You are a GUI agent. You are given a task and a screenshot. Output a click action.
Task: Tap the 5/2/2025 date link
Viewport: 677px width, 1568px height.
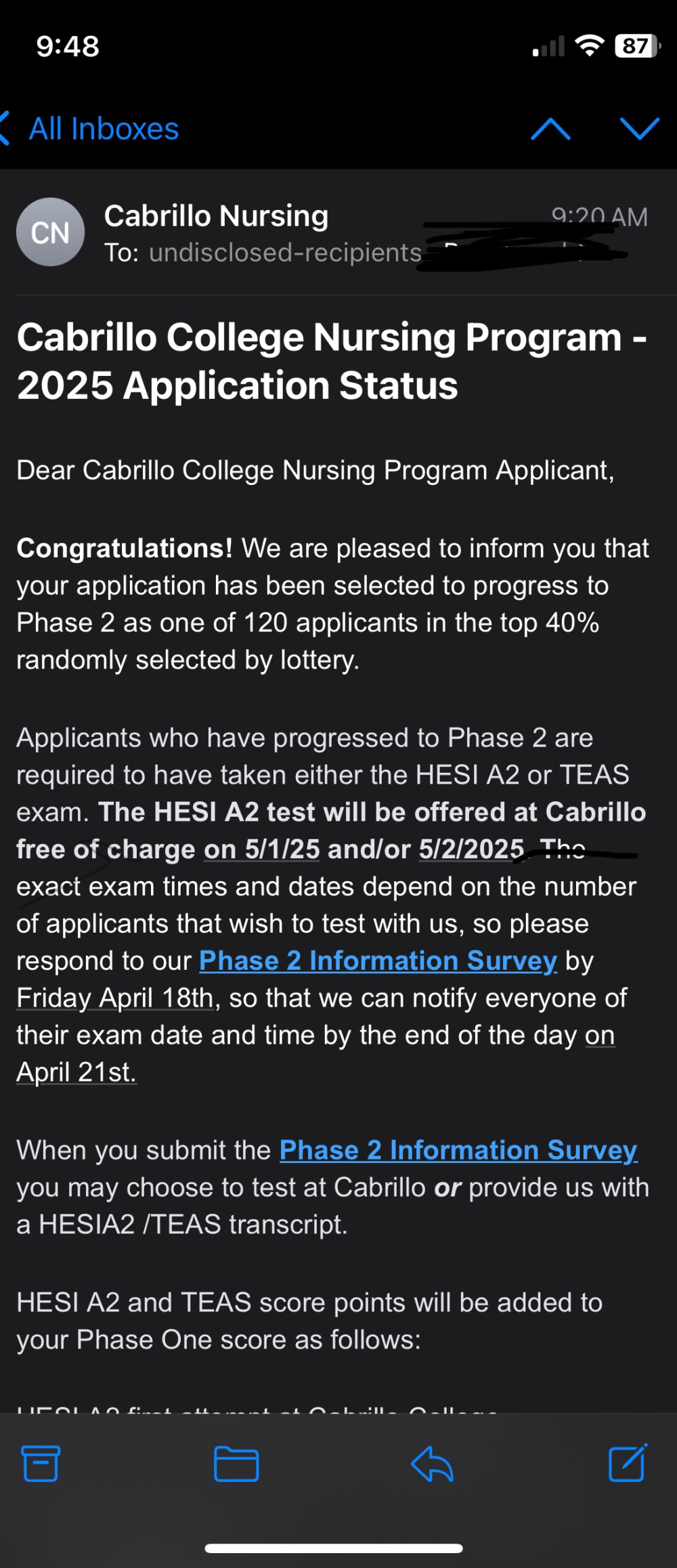(x=472, y=849)
